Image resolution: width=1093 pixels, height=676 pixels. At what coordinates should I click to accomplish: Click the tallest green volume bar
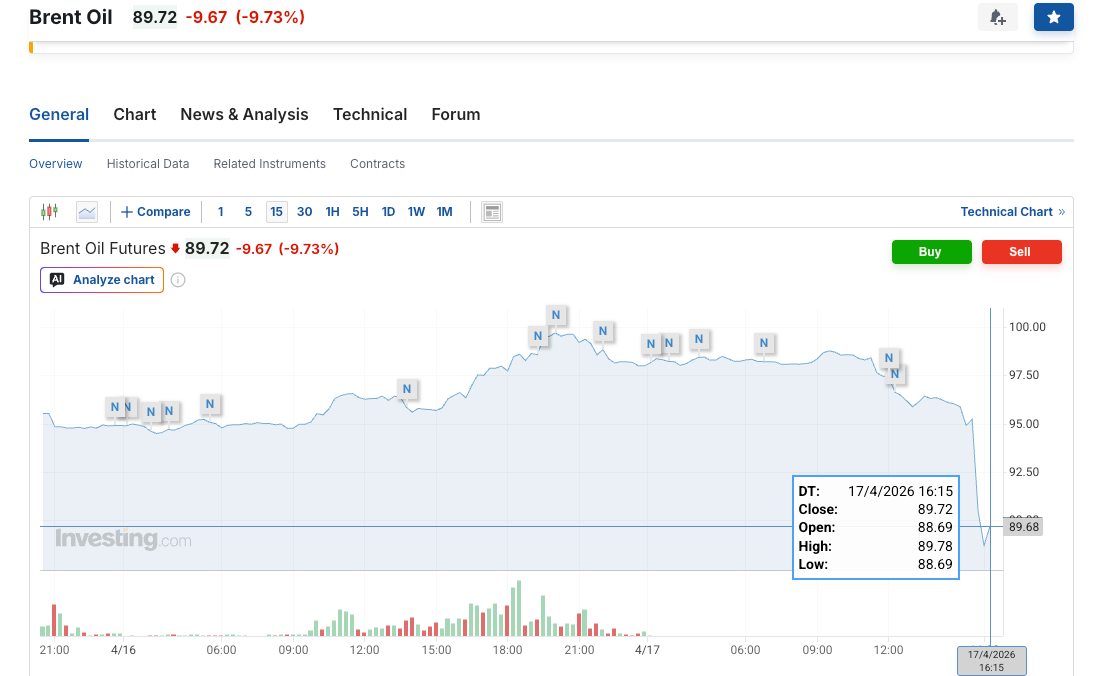520,610
